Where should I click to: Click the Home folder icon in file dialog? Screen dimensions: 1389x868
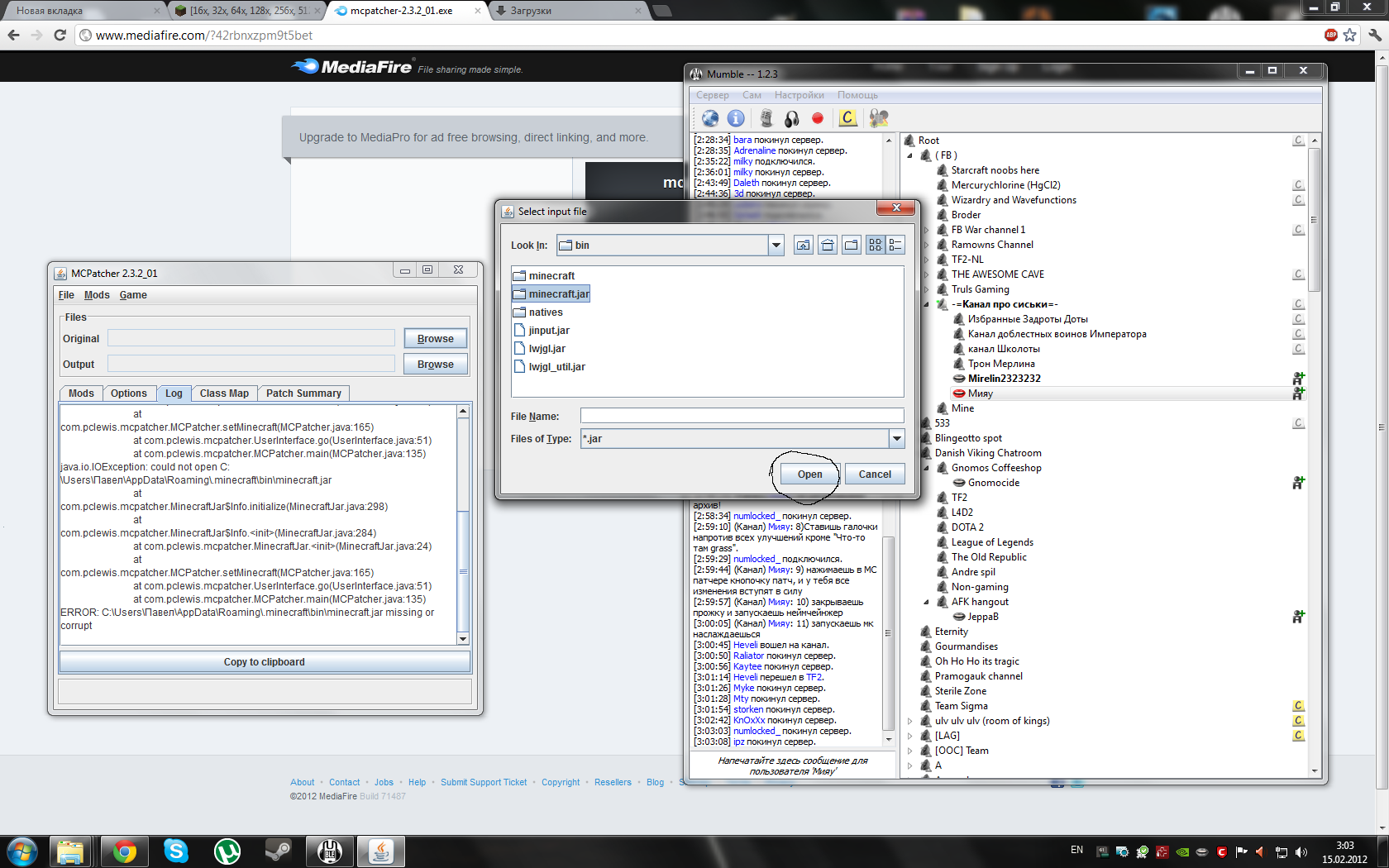tap(828, 246)
